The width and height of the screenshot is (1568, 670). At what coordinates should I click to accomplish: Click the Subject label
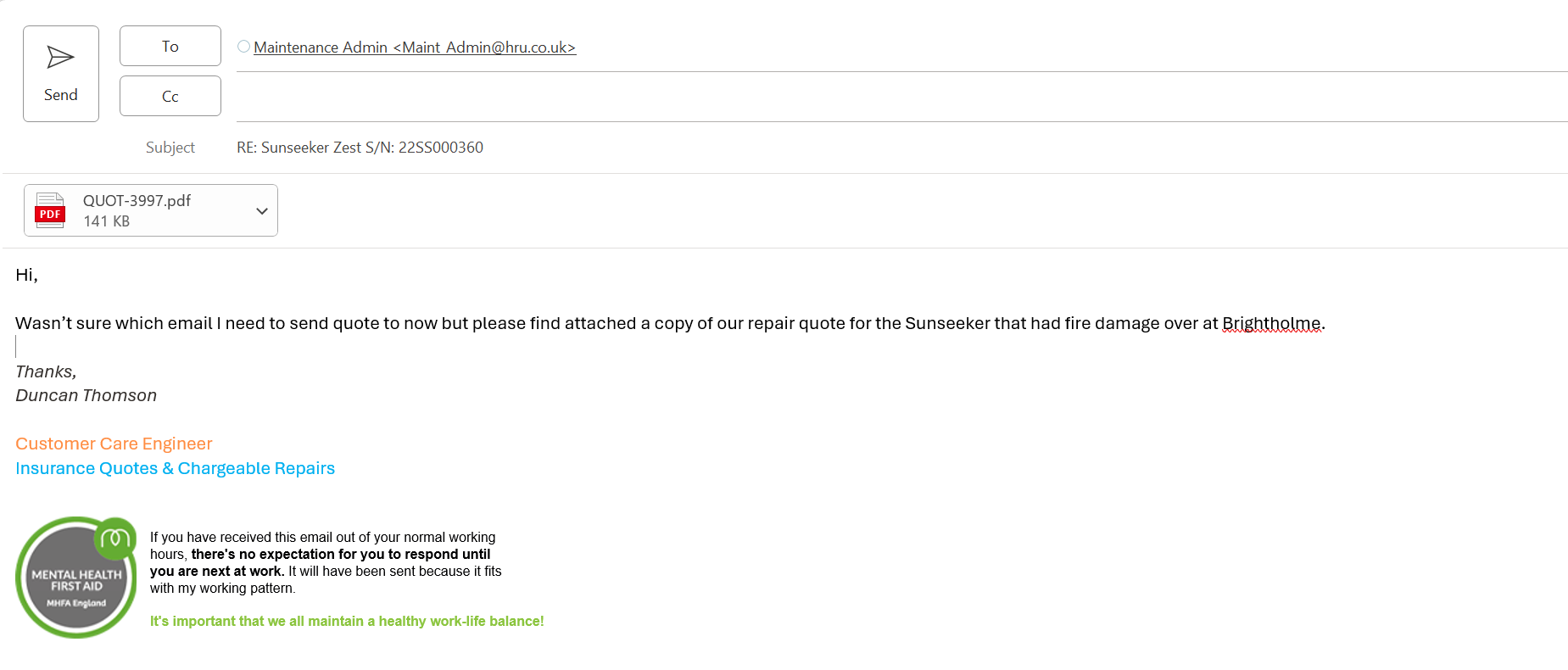[170, 148]
